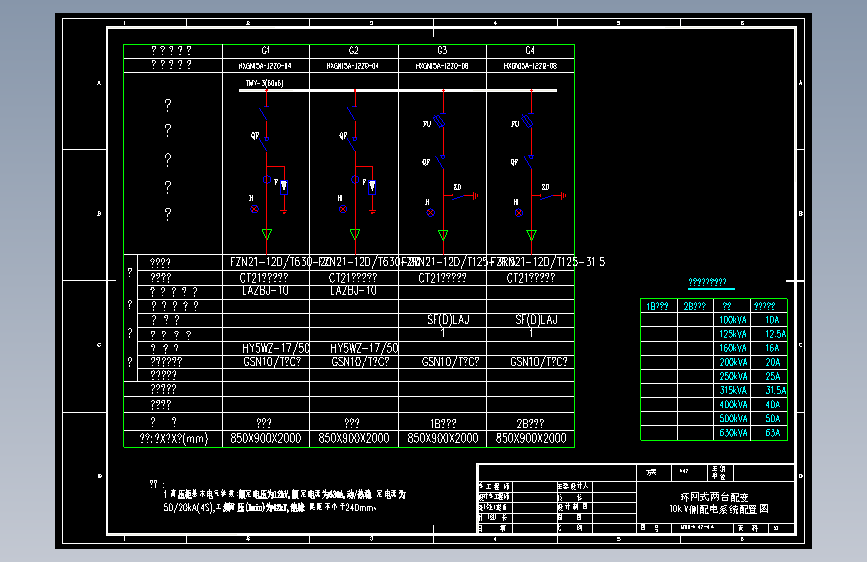Click 850X900X2000 in the G1 column
The image size is (867, 562).
[265, 439]
